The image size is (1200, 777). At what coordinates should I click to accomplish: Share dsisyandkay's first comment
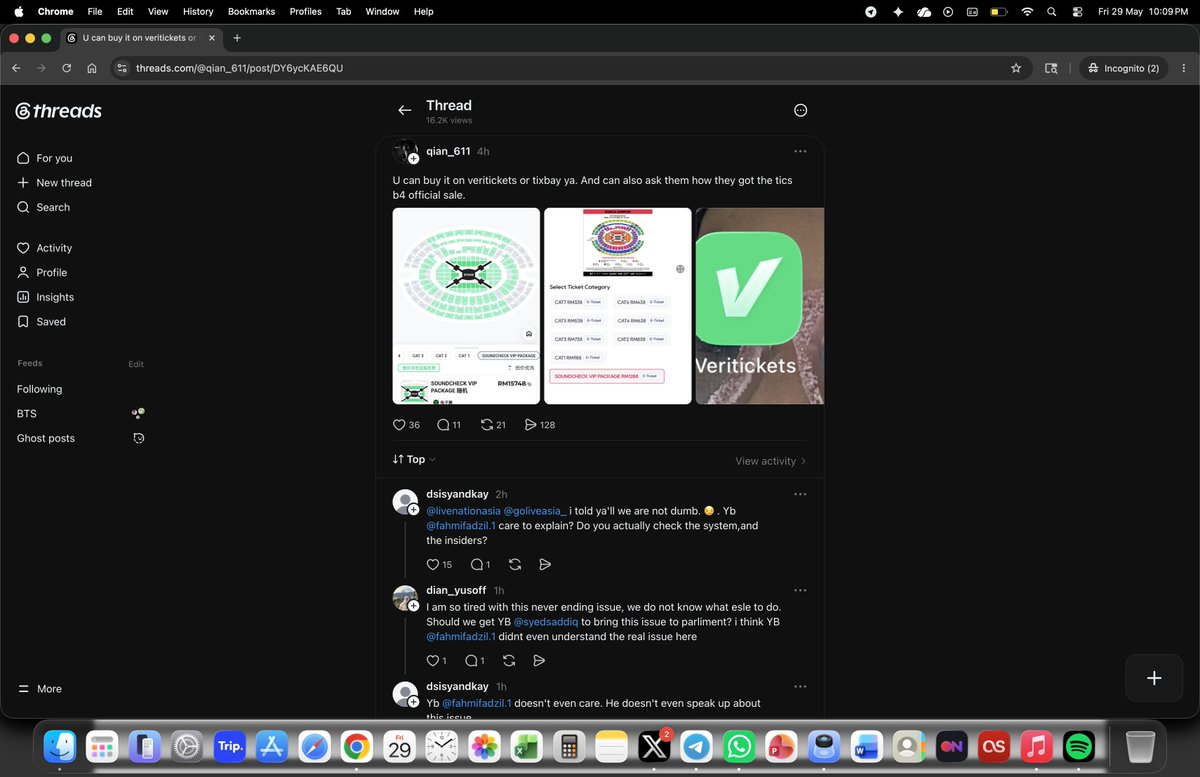tap(545, 564)
